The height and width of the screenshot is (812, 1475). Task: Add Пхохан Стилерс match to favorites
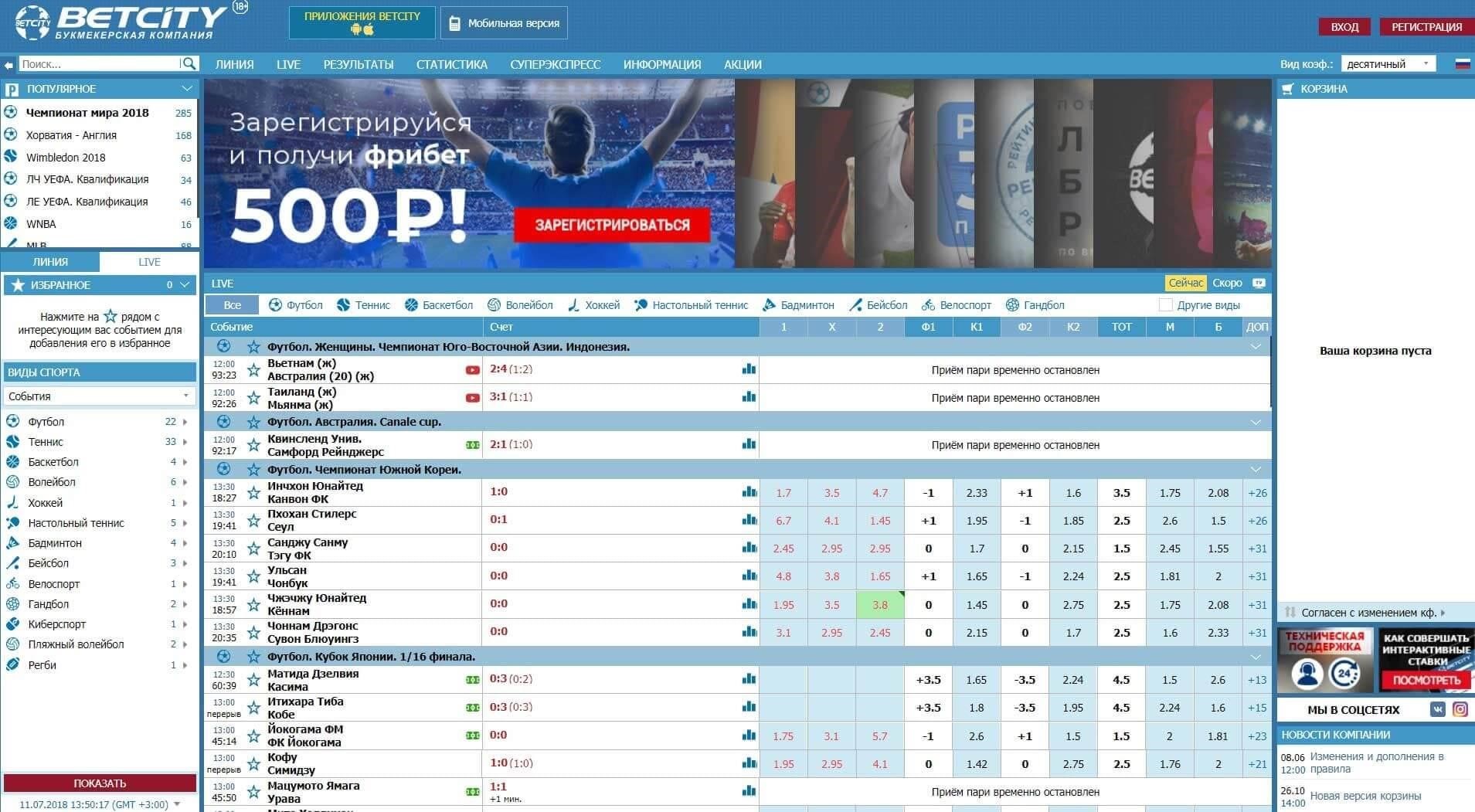pos(253,521)
